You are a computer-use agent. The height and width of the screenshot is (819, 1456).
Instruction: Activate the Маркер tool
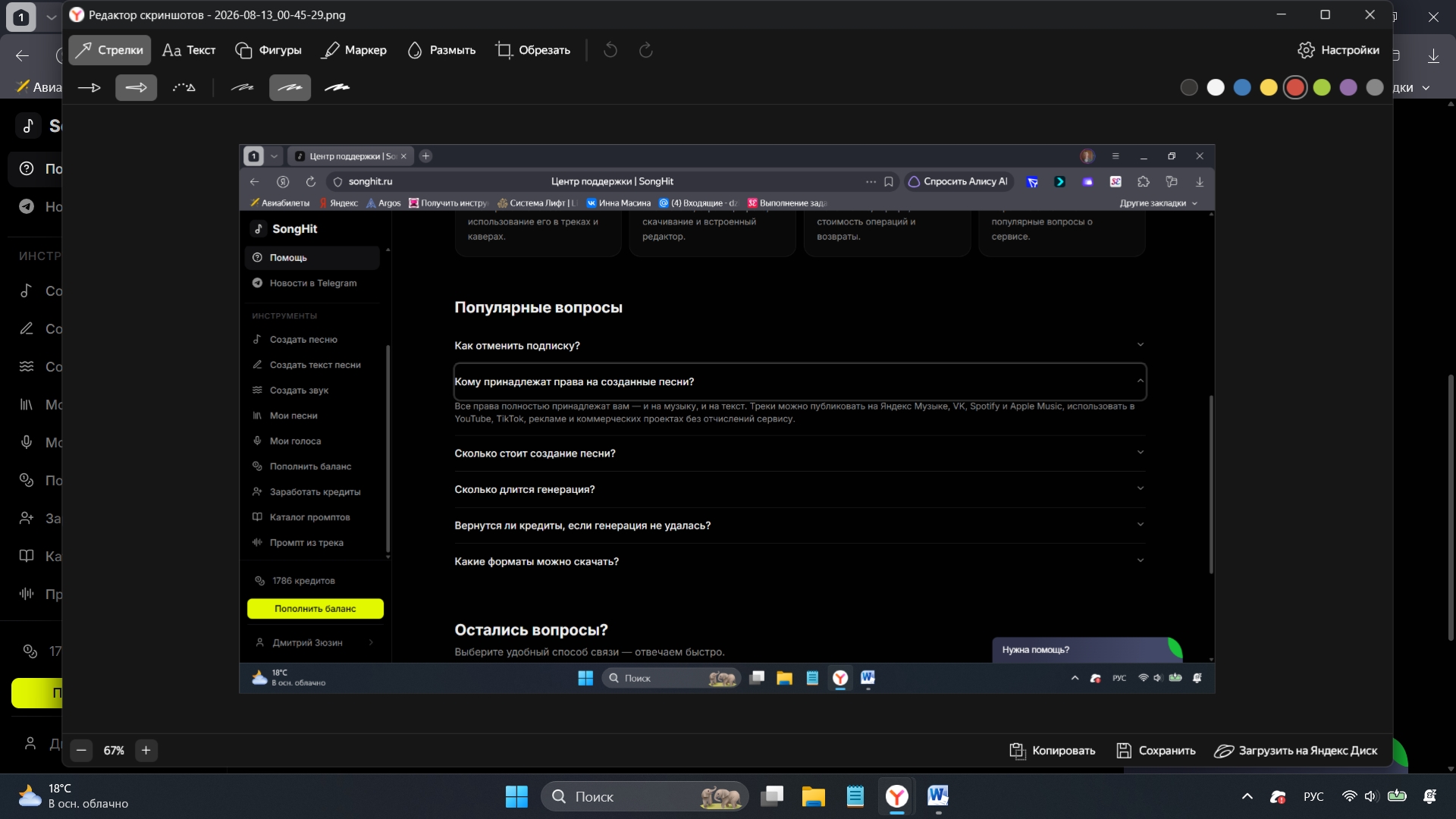tap(354, 50)
